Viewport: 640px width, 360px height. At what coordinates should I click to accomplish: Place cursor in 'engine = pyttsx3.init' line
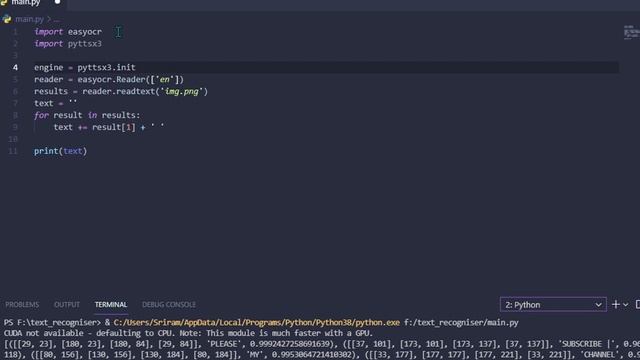84,67
